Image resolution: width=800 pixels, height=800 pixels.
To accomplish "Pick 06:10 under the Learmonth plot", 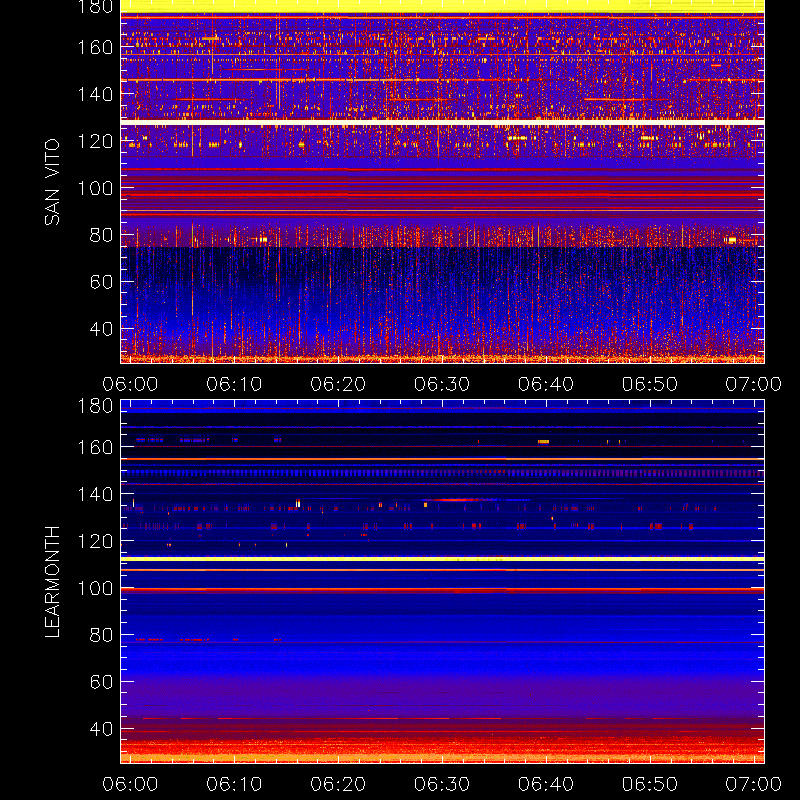I will pos(234,784).
